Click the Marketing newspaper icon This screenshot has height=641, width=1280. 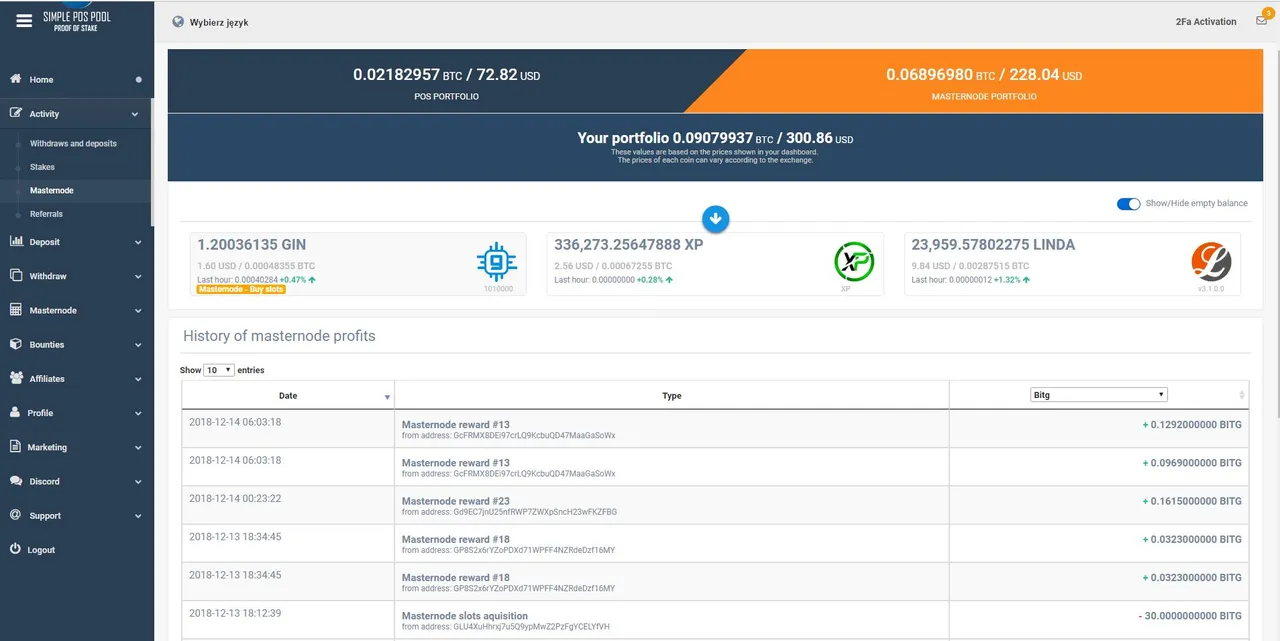16,447
